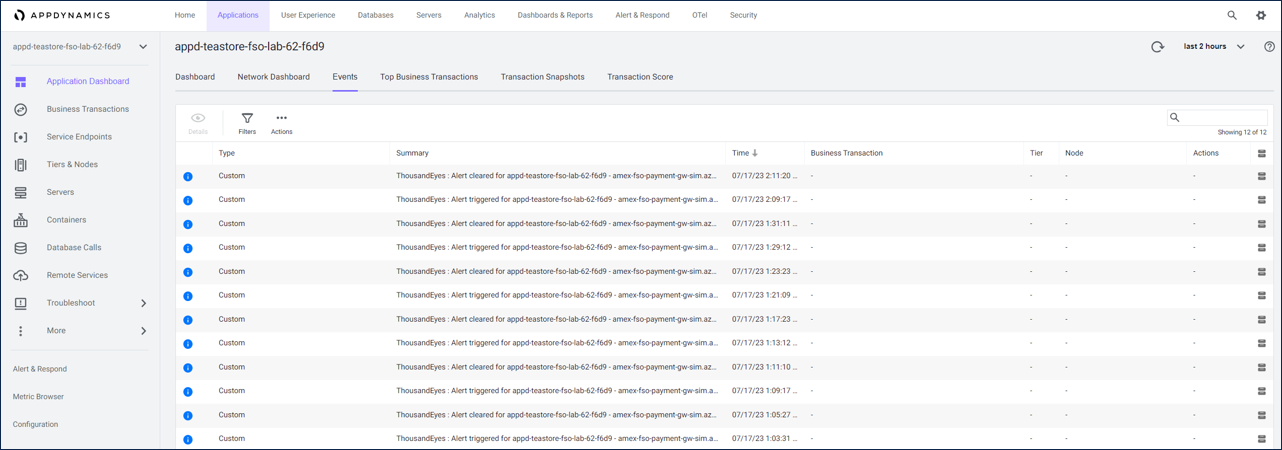
Task: Click the column configuration icon in table header
Action: (1261, 153)
